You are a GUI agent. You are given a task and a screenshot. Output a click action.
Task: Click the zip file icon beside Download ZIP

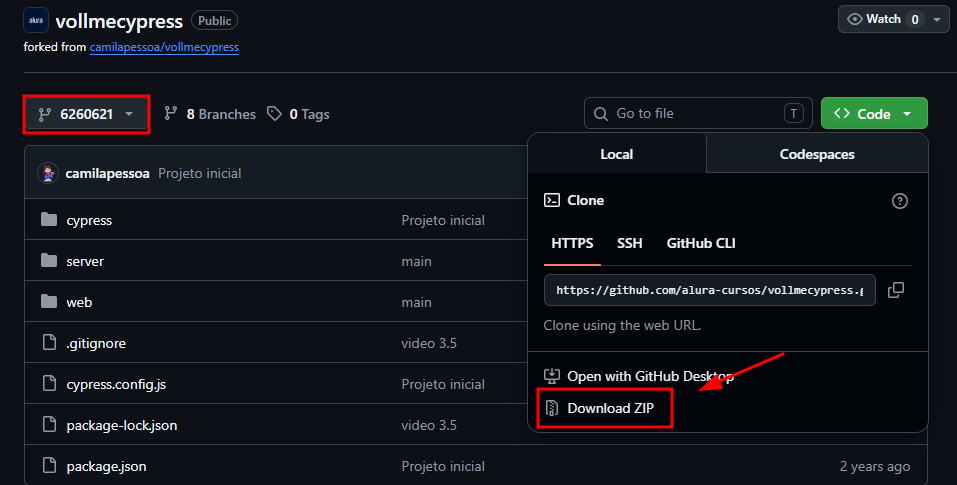click(x=552, y=408)
